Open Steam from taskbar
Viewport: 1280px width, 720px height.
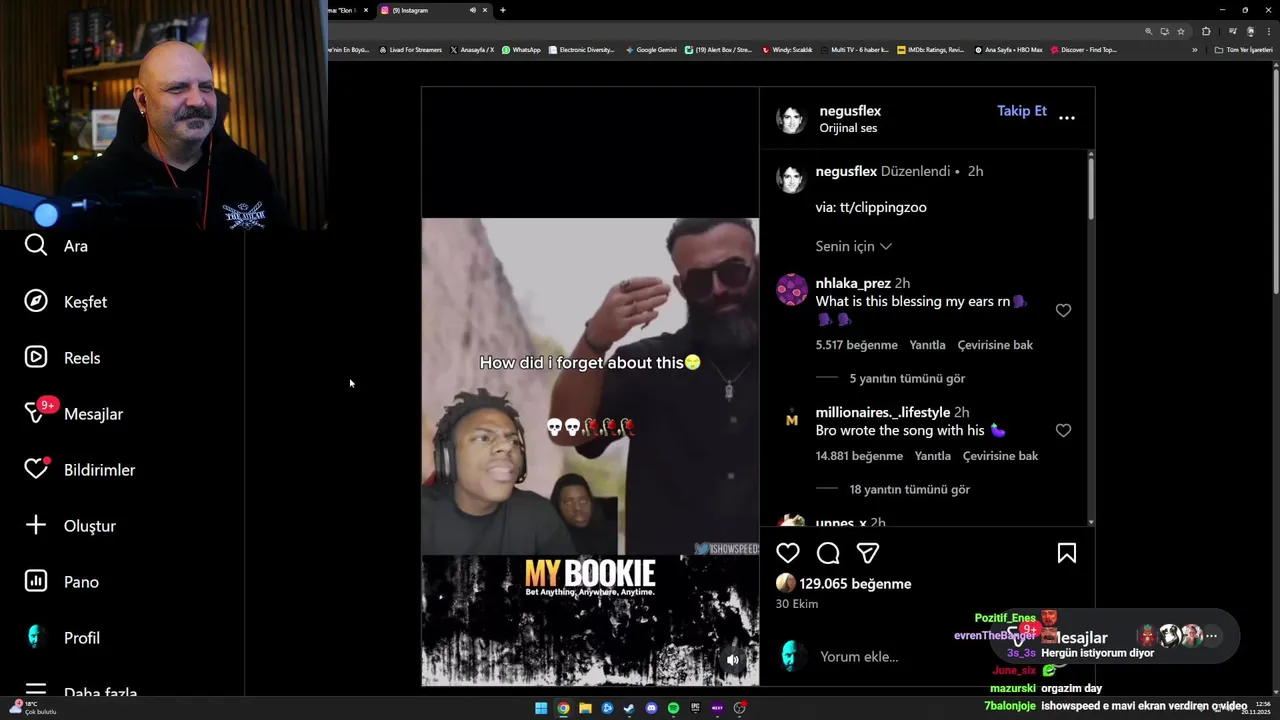(x=629, y=708)
